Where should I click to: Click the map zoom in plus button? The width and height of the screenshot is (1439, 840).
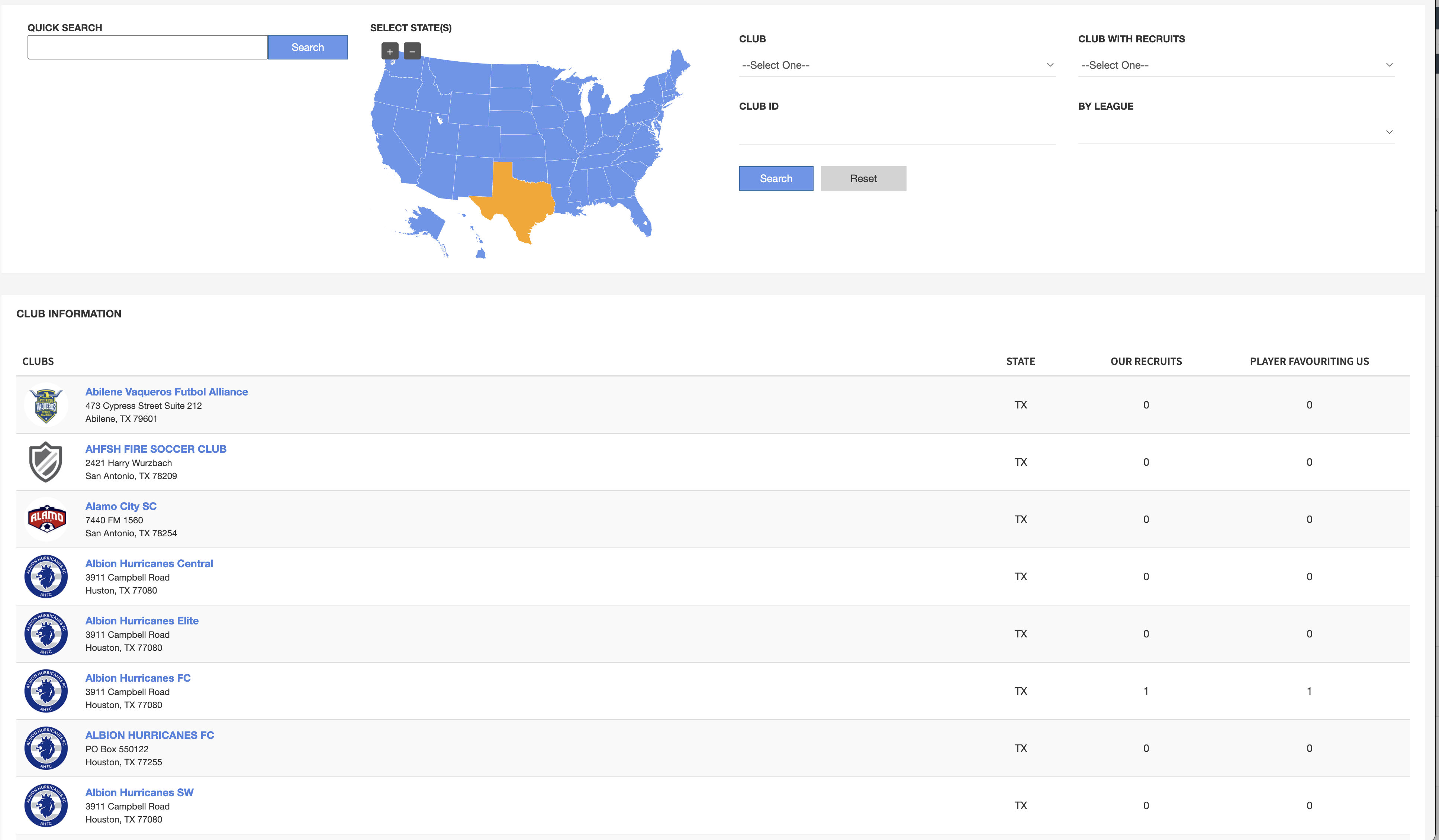(x=389, y=51)
